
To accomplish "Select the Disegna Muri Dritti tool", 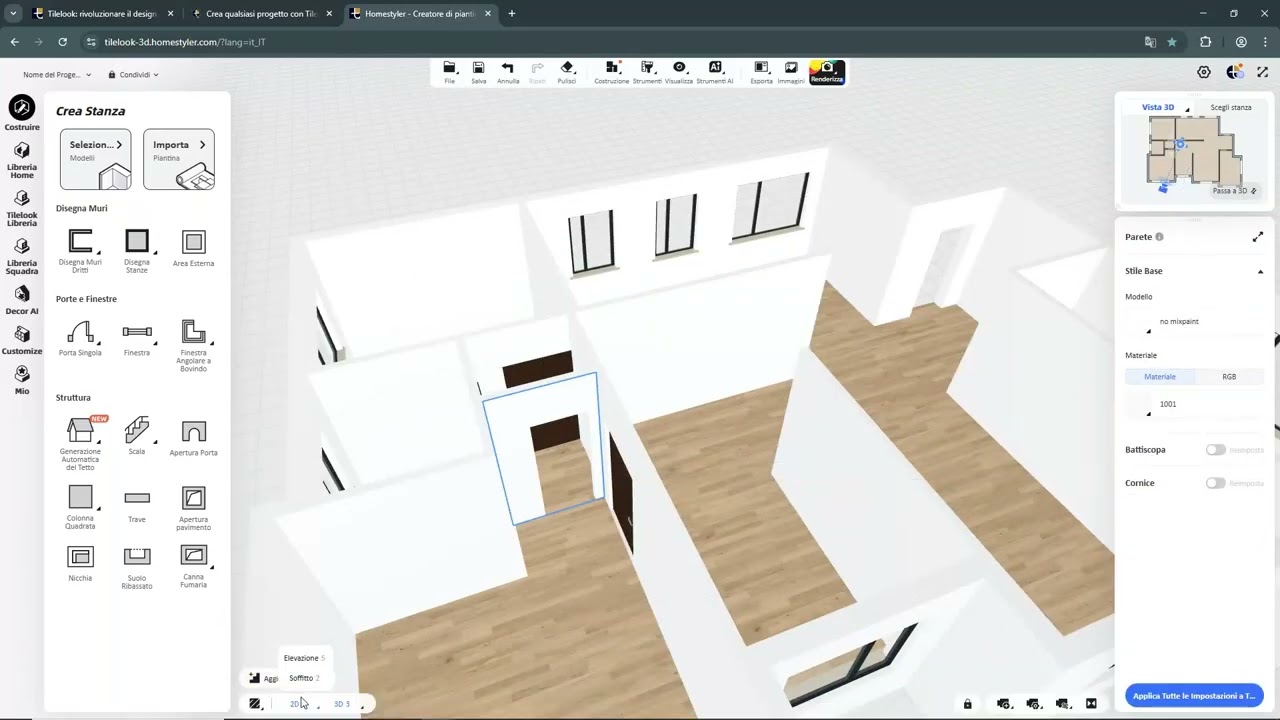I will [x=80, y=251].
